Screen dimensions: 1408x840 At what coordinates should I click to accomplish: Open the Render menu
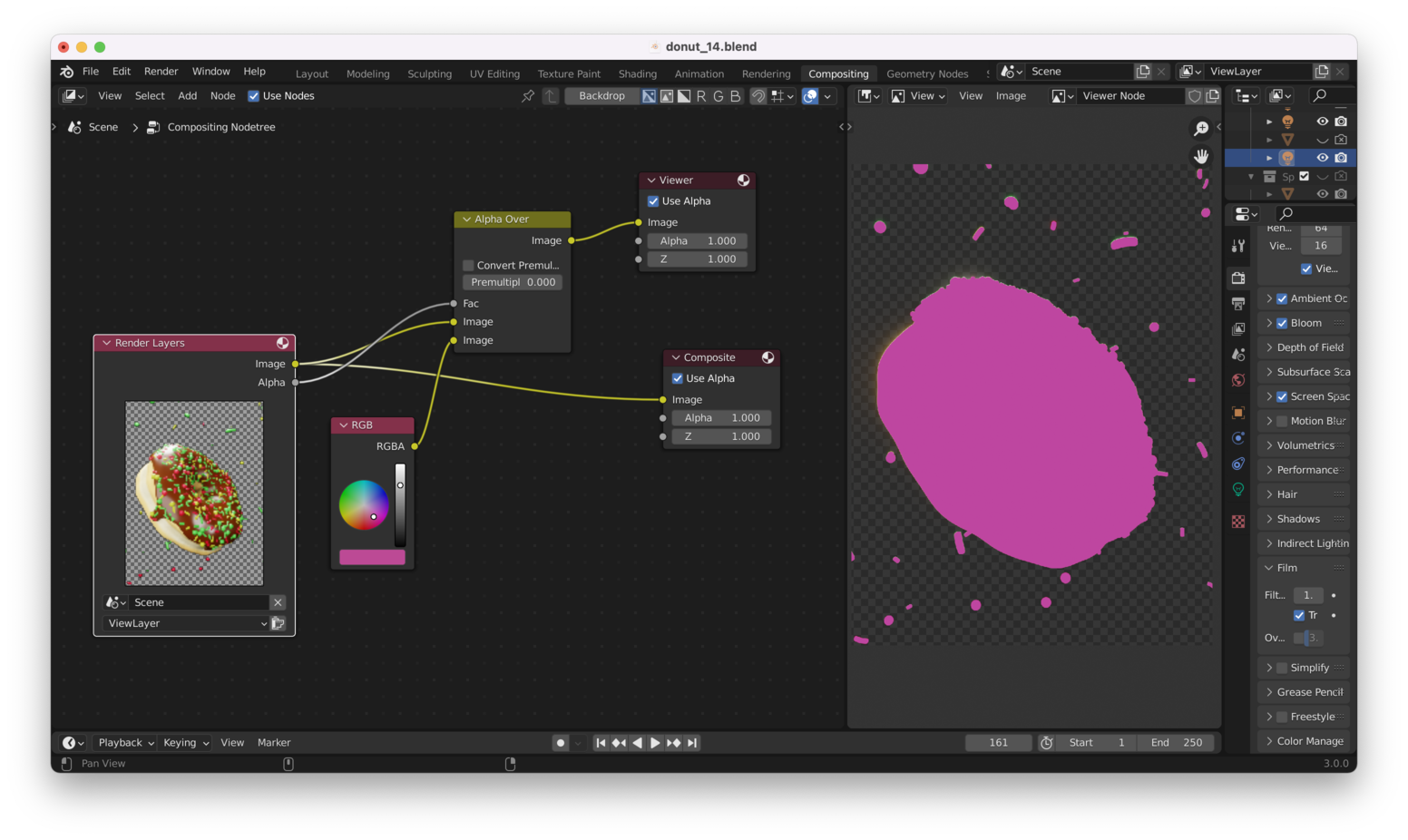point(161,71)
